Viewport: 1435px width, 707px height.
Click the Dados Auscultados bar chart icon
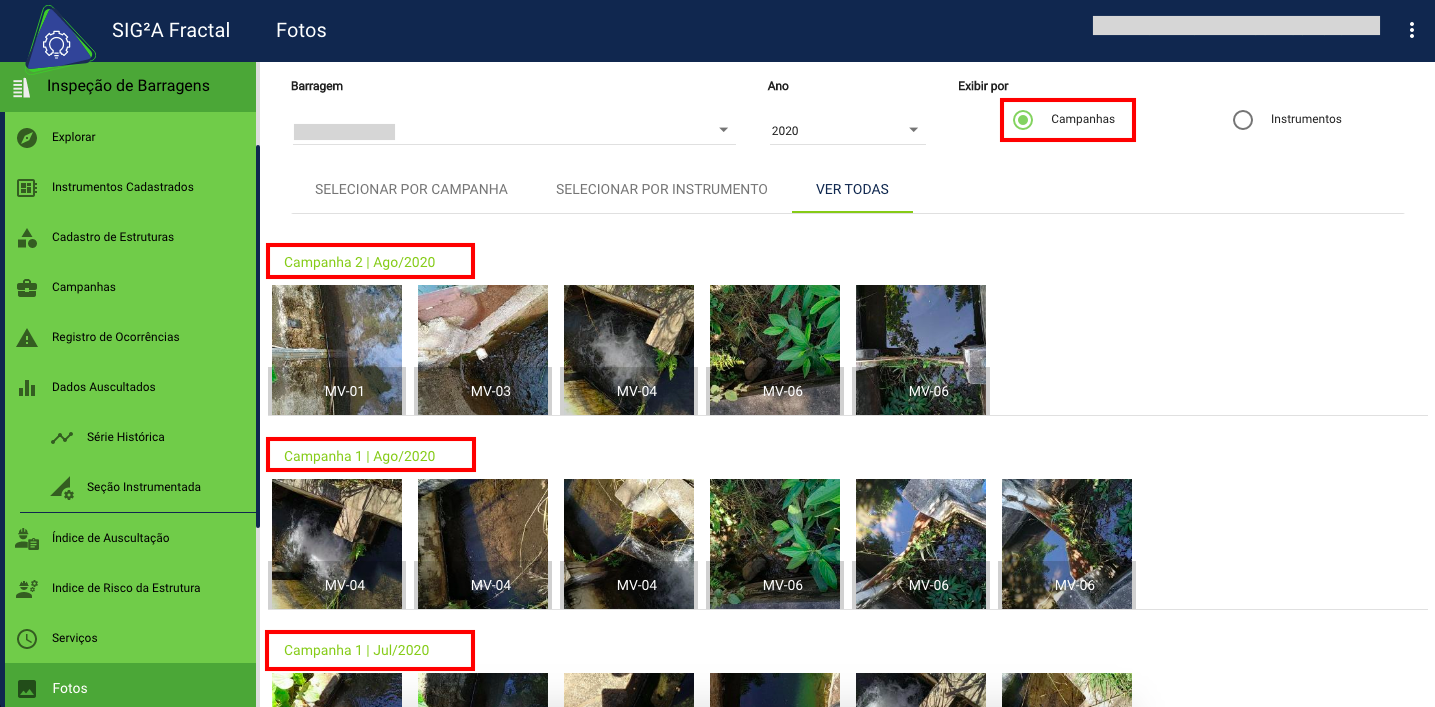click(x=28, y=387)
